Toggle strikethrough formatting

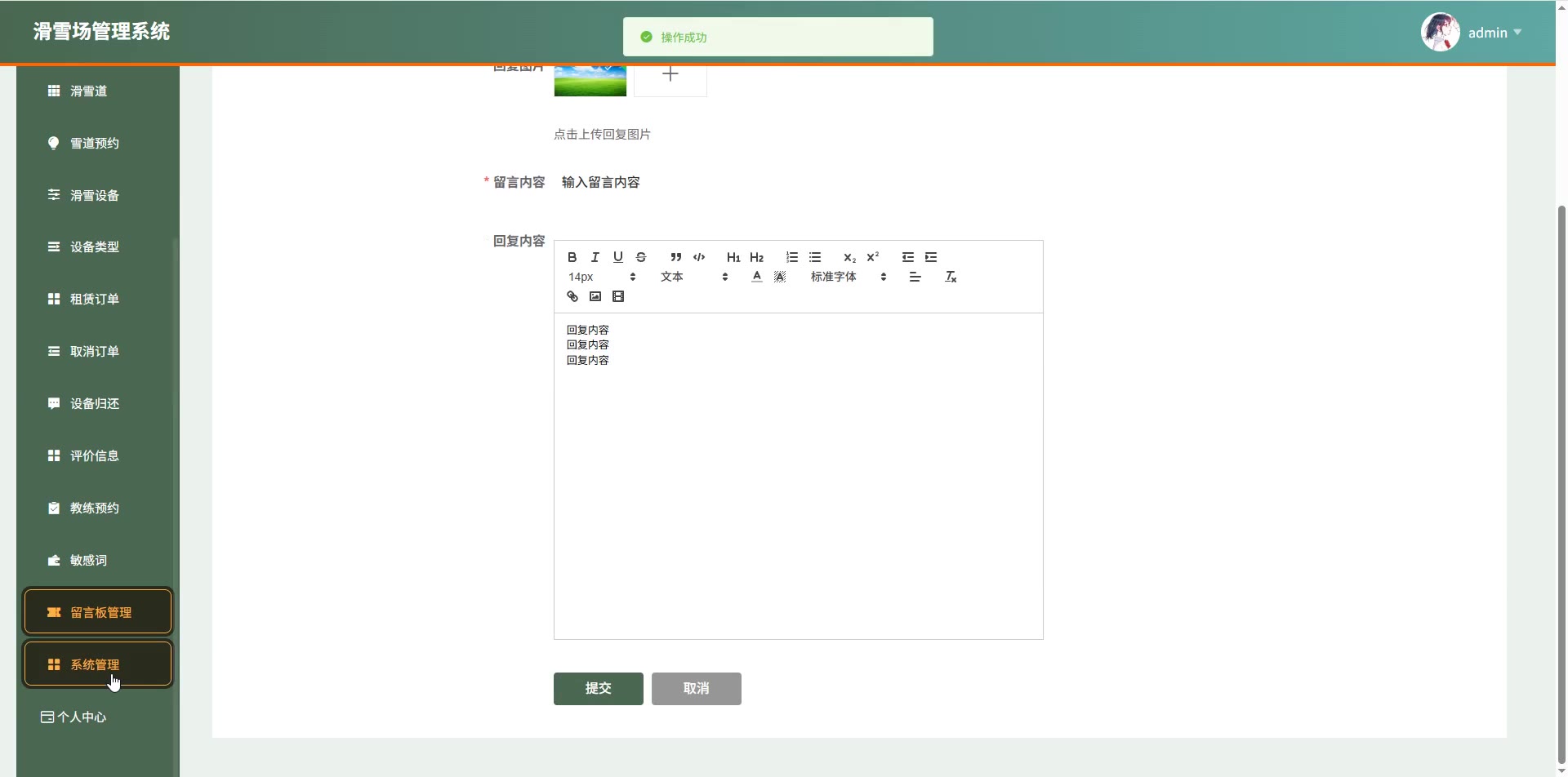(x=641, y=257)
